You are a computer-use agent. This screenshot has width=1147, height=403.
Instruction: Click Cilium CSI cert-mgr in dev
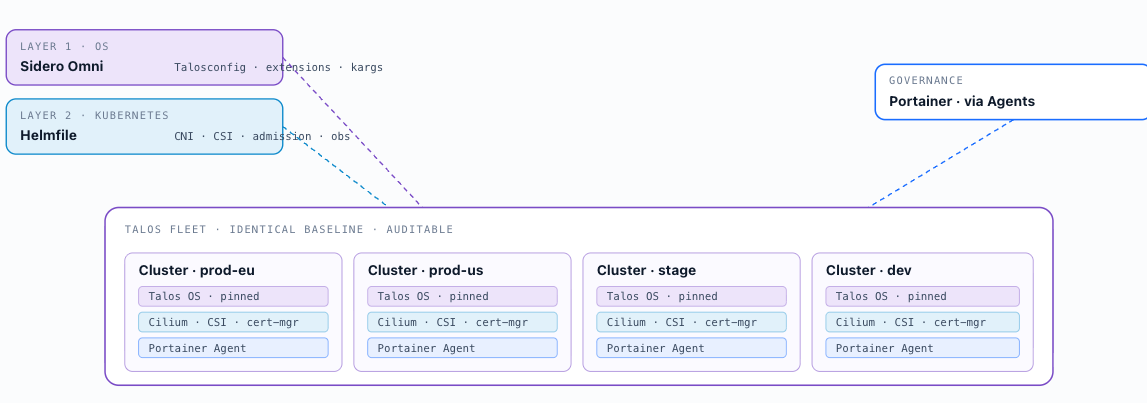pyautogui.click(x=922, y=322)
